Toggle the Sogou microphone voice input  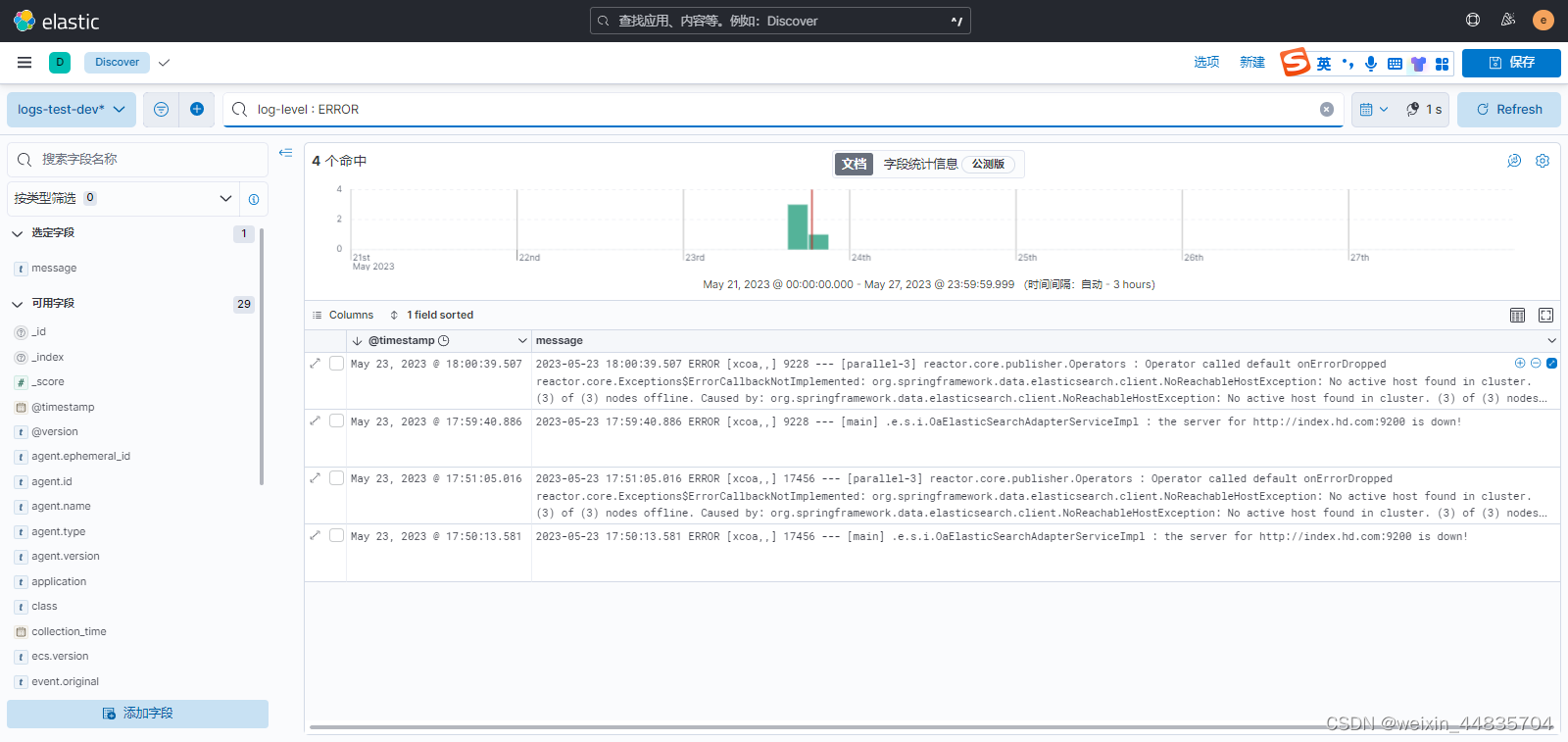click(1371, 63)
